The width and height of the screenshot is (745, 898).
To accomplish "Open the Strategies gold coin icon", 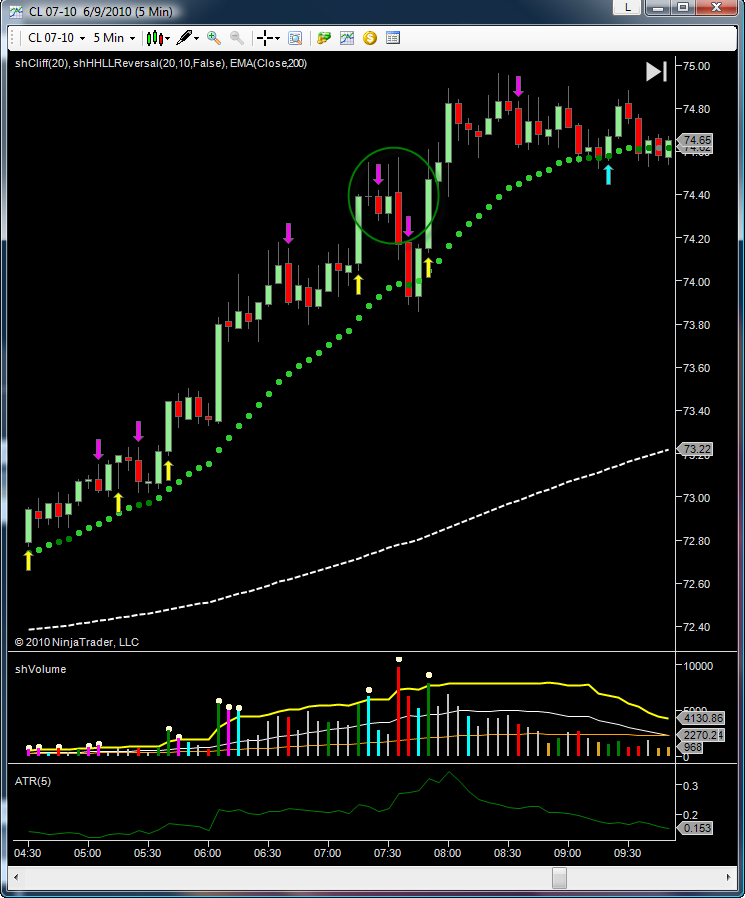I will (370, 38).
